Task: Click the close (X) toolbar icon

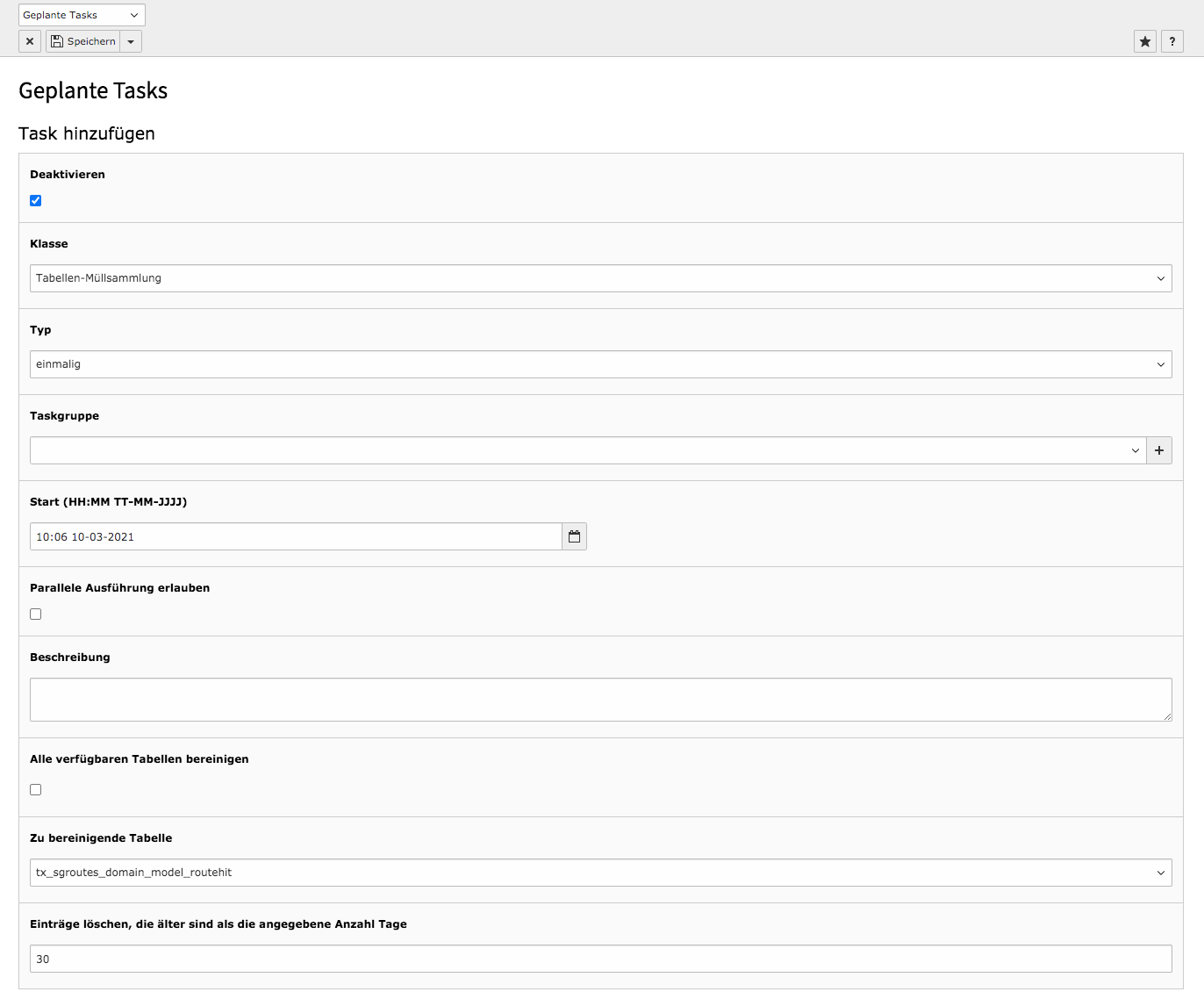Action: 29,40
